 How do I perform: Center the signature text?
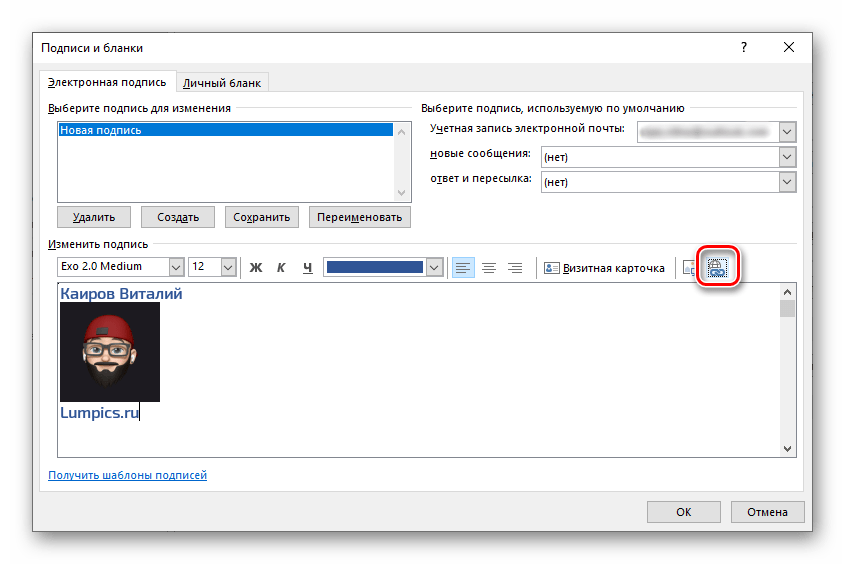click(489, 268)
